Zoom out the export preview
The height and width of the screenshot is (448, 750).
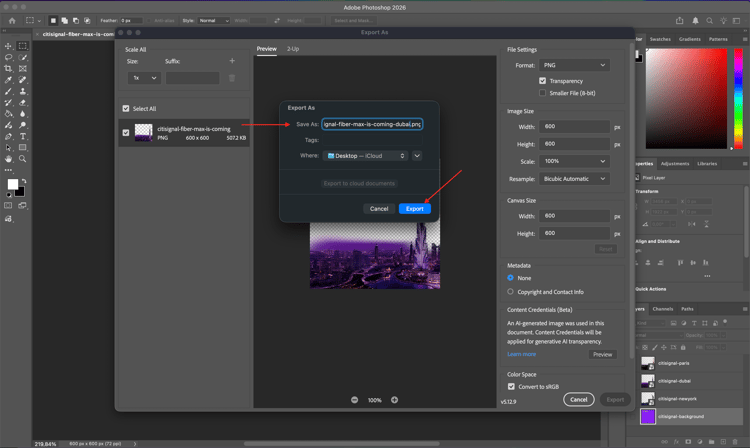[x=355, y=400]
